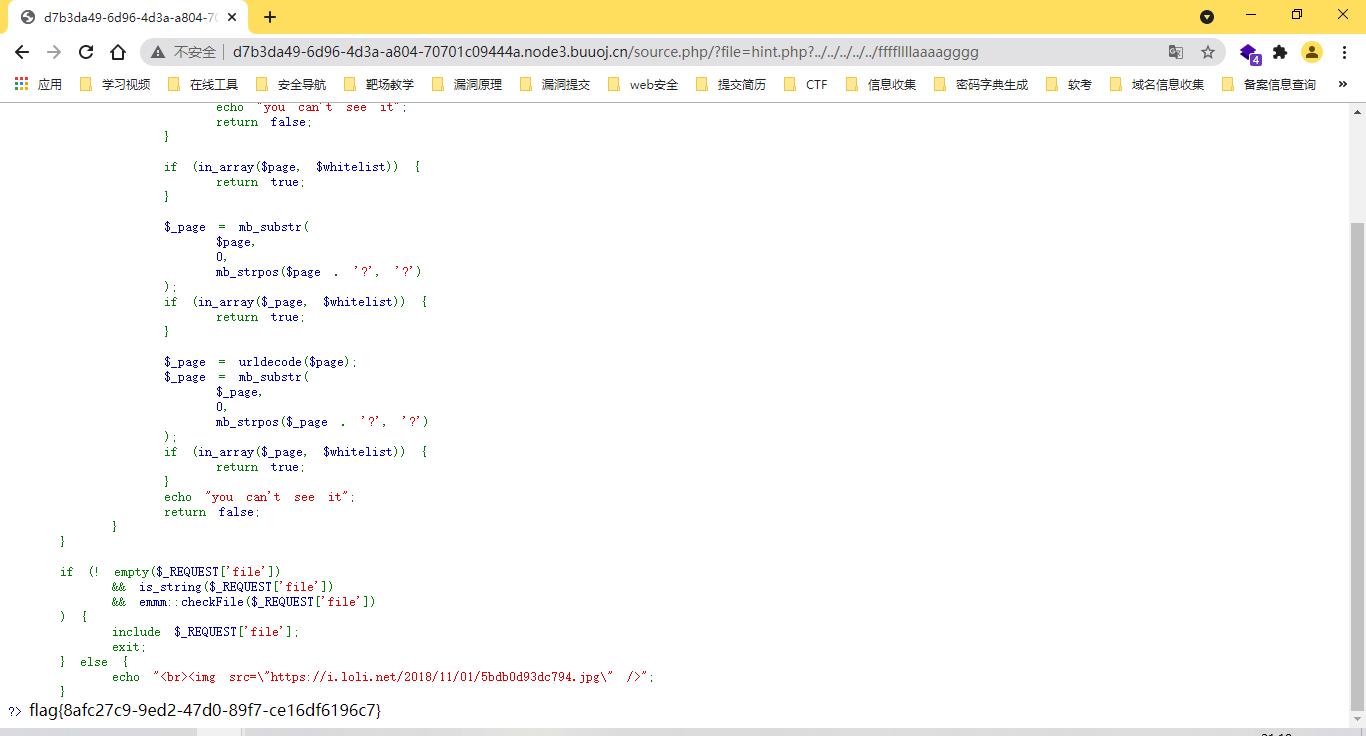
Task: Bookmark this page with the star
Action: [x=1207, y=52]
